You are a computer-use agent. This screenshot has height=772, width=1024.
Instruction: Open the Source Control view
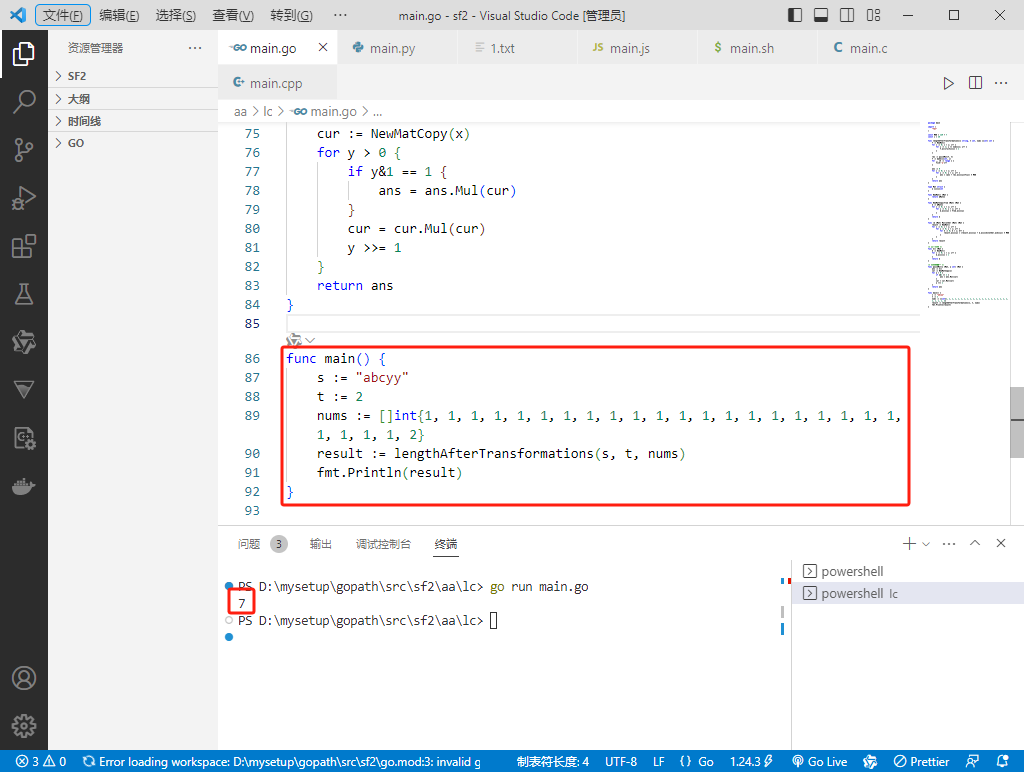tap(24, 150)
